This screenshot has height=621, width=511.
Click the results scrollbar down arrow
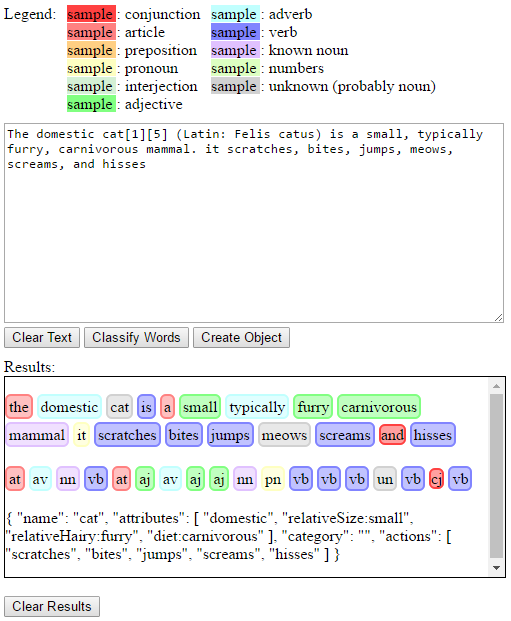496,568
